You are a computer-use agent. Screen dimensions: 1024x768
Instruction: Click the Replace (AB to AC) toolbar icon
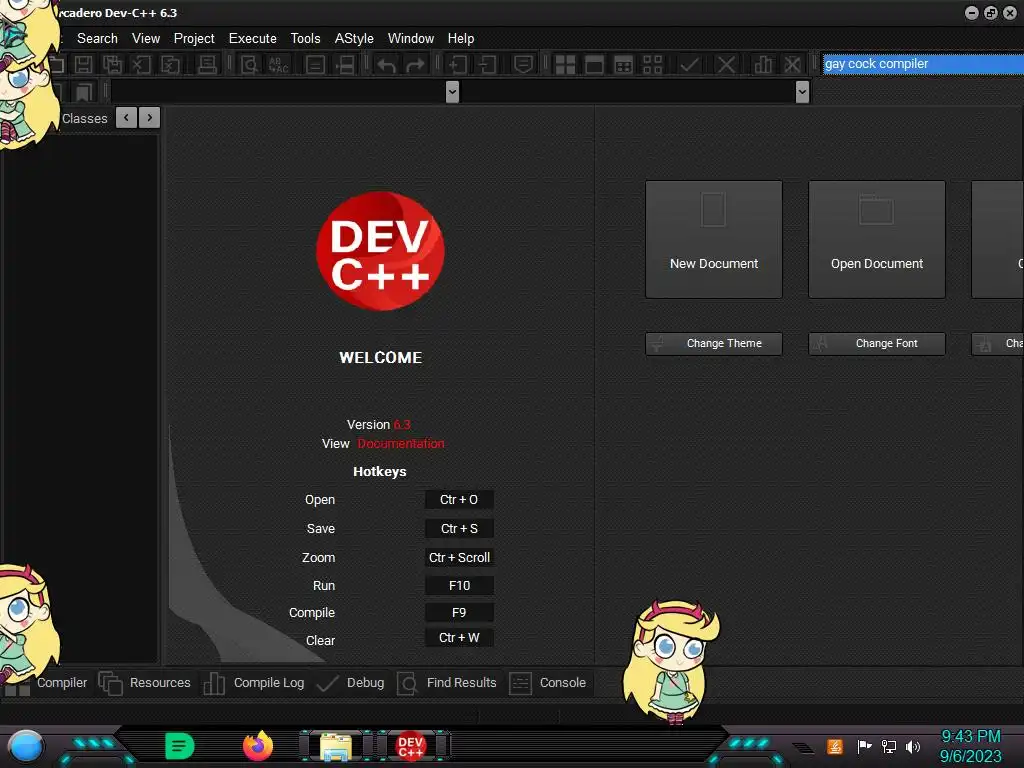coord(279,65)
